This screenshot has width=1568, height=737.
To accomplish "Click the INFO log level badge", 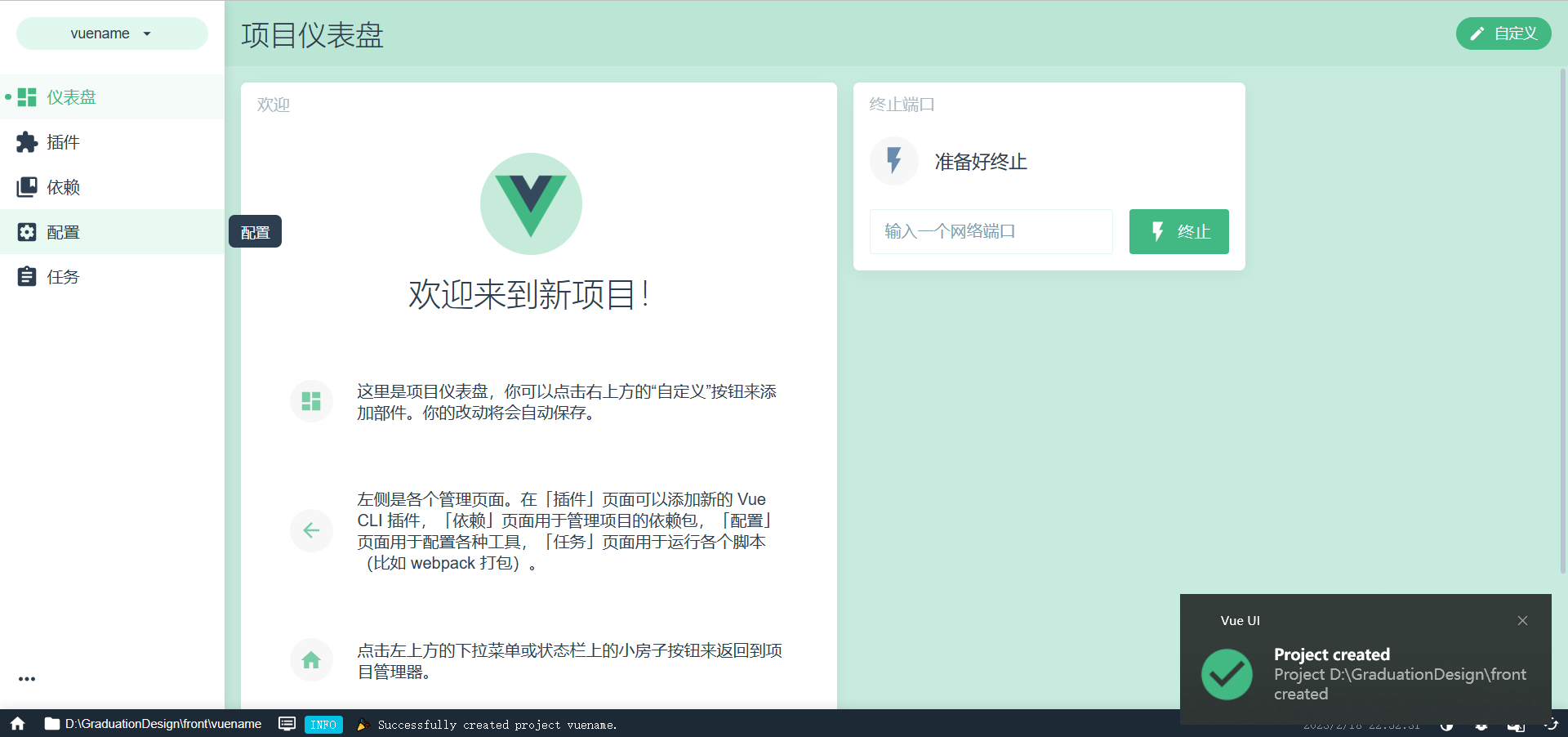I will pyautogui.click(x=323, y=725).
